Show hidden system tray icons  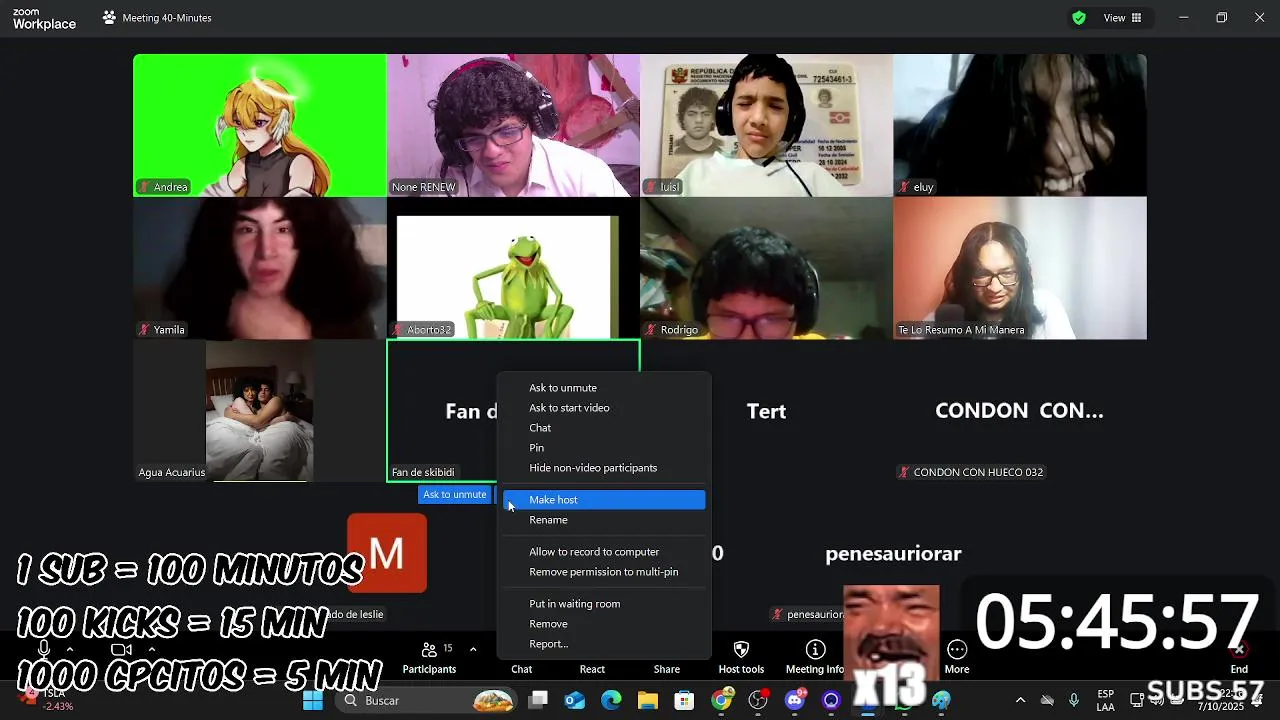tap(1020, 701)
